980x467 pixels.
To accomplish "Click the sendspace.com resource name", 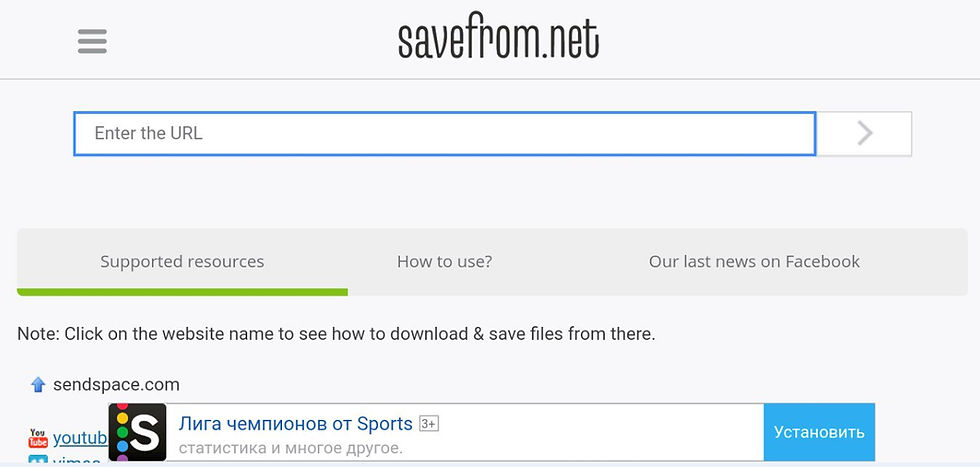I will [116, 384].
